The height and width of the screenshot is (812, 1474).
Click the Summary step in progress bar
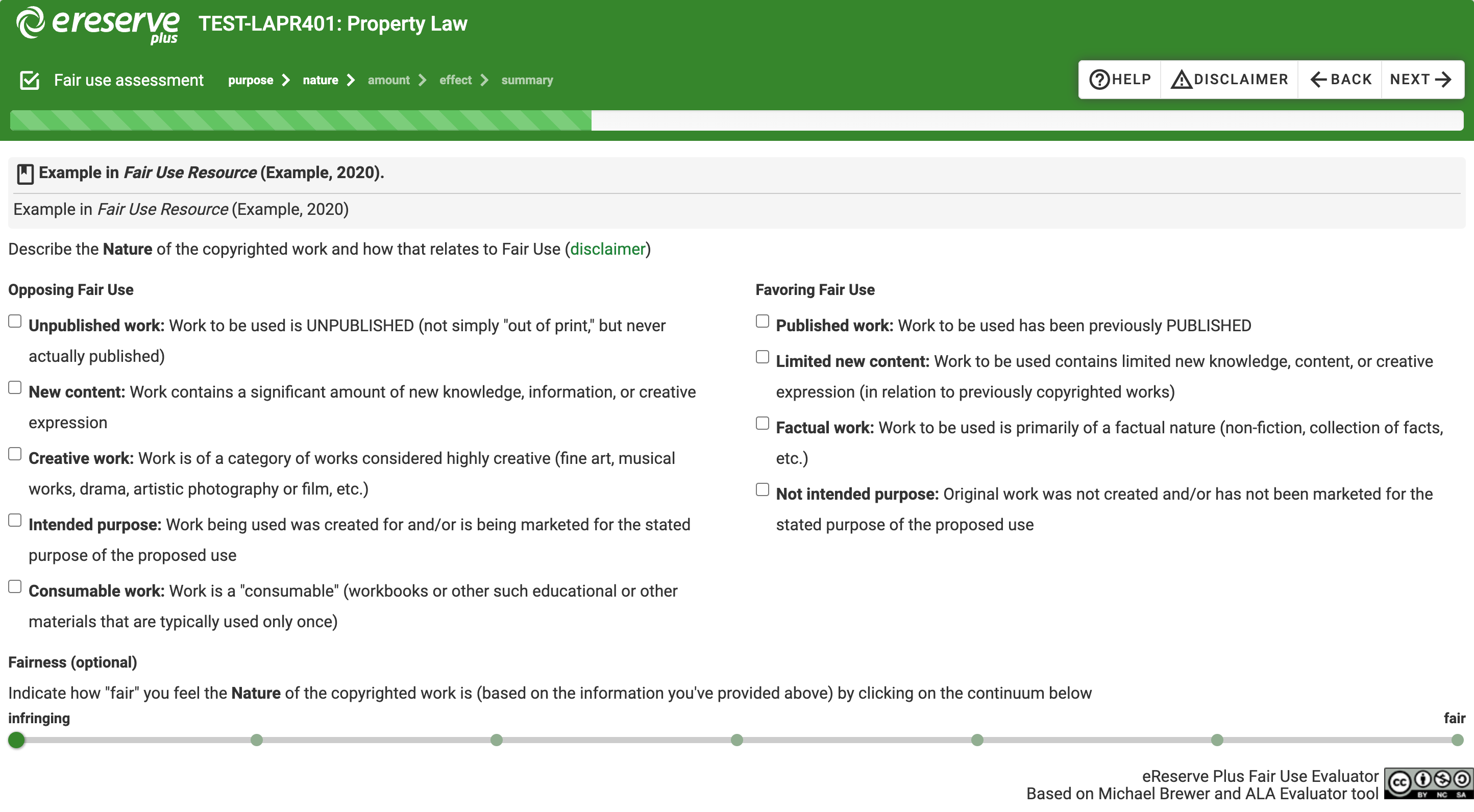[527, 79]
